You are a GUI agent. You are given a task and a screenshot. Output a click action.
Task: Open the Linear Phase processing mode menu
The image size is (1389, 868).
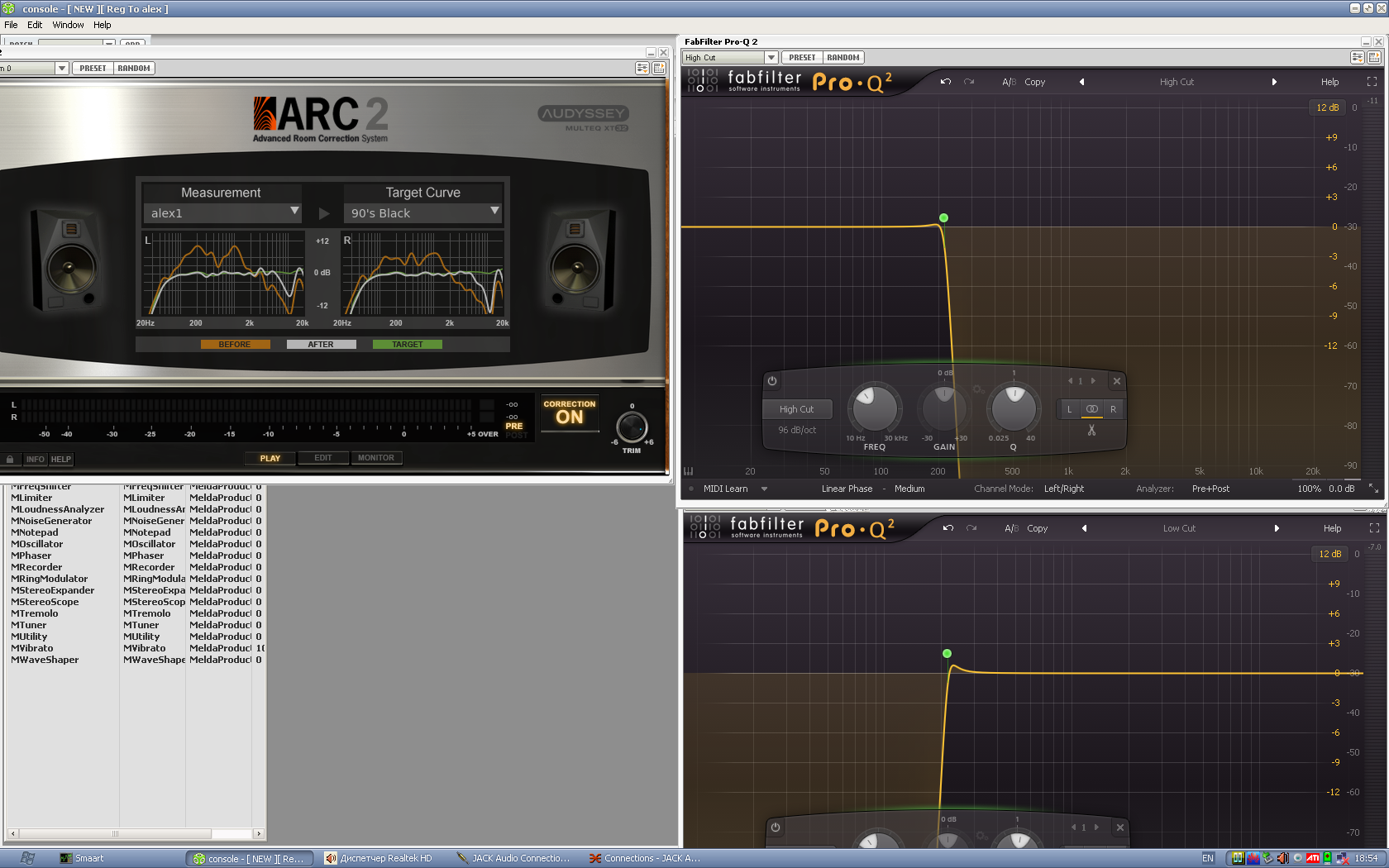[x=847, y=489]
